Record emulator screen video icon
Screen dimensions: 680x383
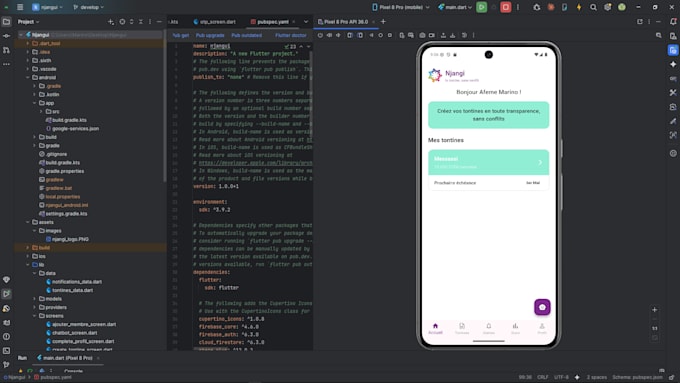[x=432, y=35]
